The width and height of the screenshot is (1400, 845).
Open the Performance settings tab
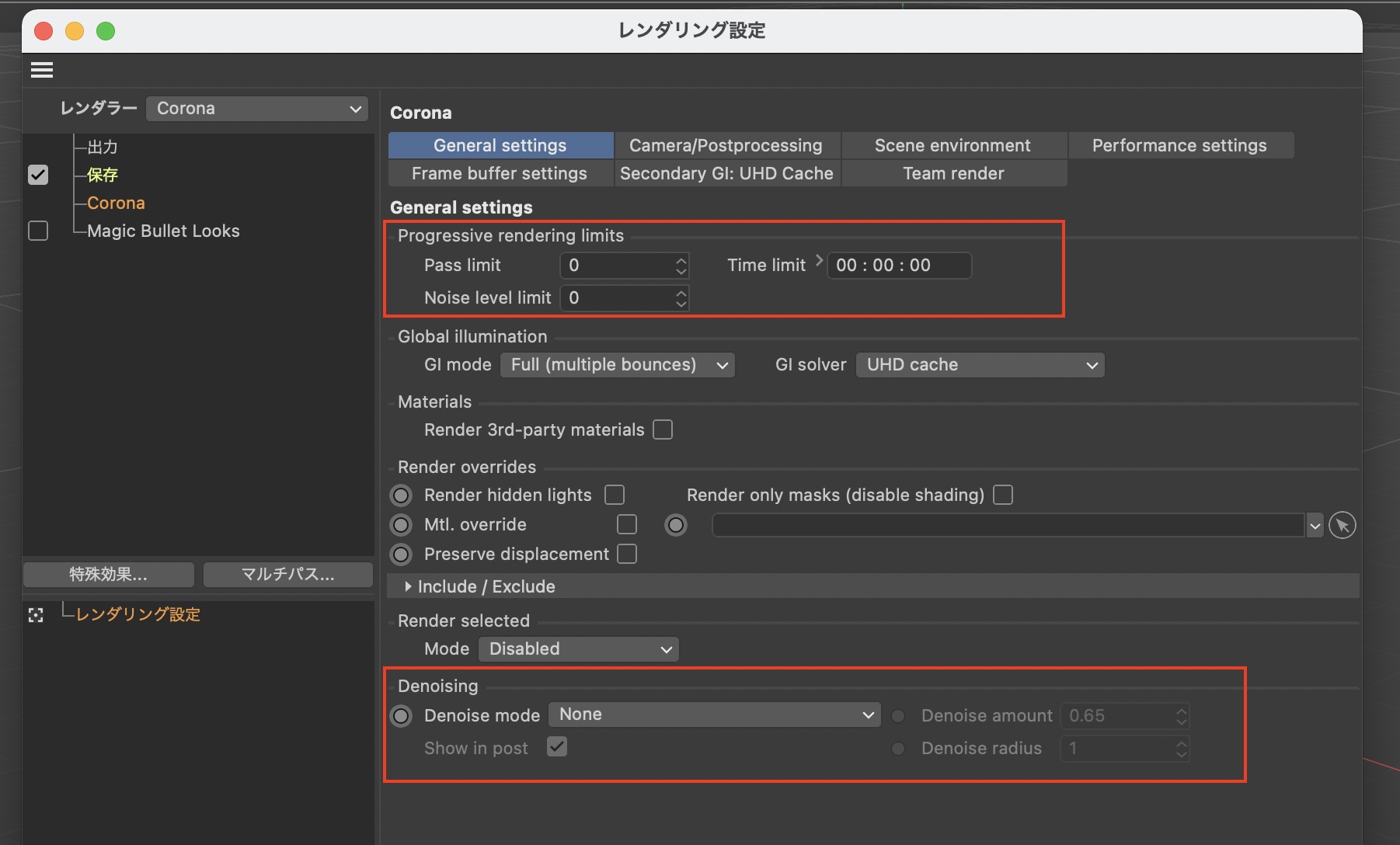(x=1179, y=146)
